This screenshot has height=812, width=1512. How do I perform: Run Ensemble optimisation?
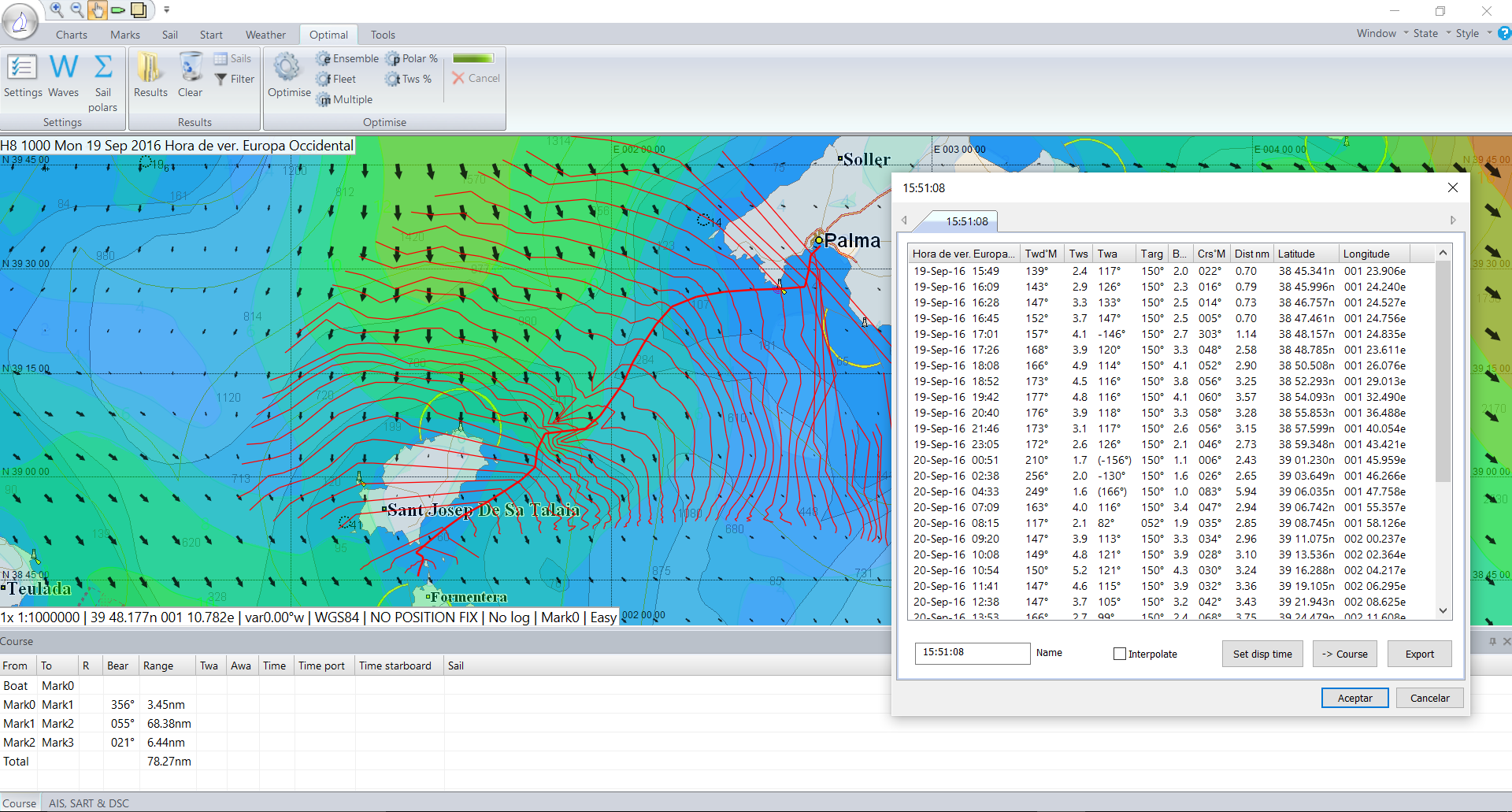[x=347, y=58]
